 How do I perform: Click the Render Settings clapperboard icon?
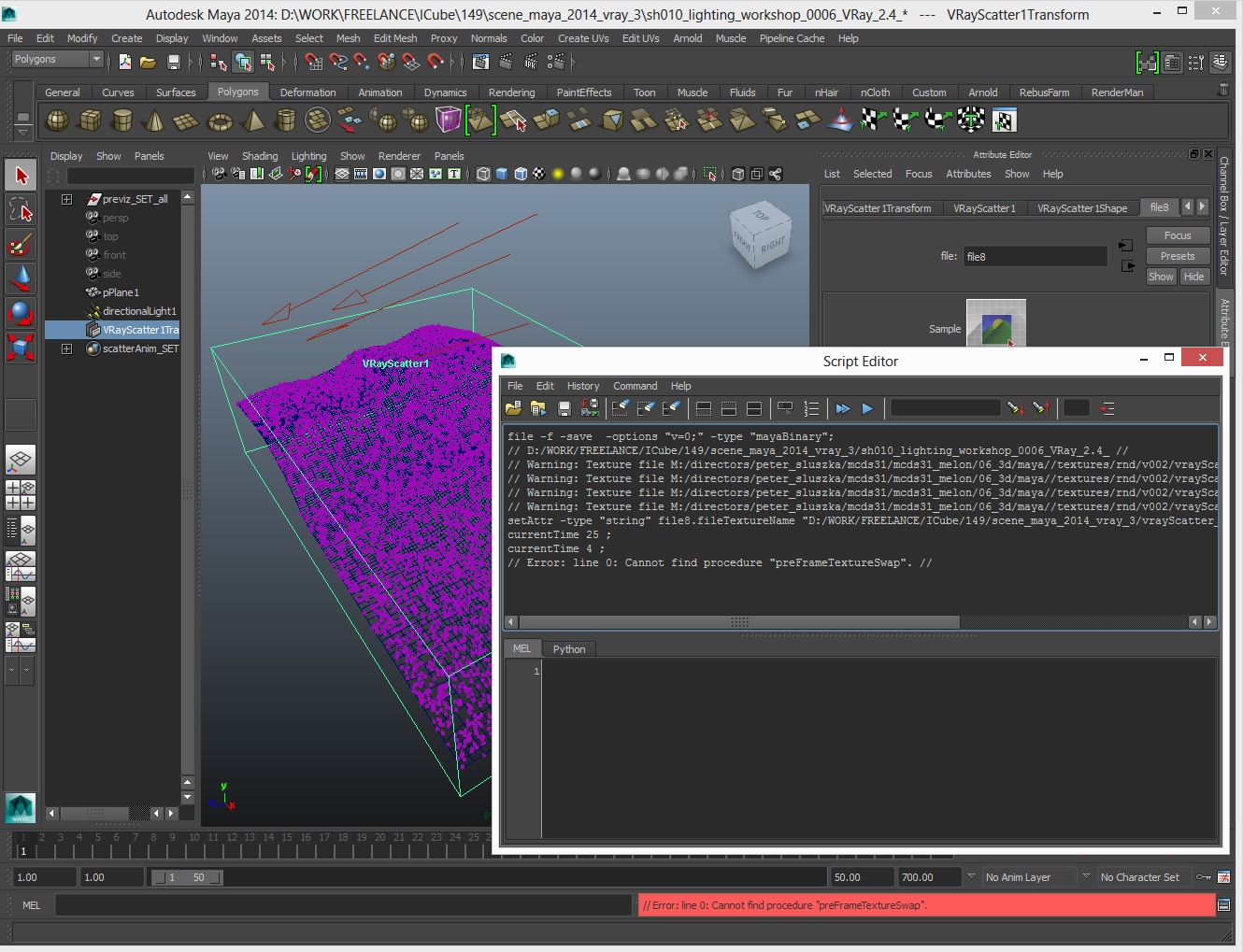pos(556,62)
